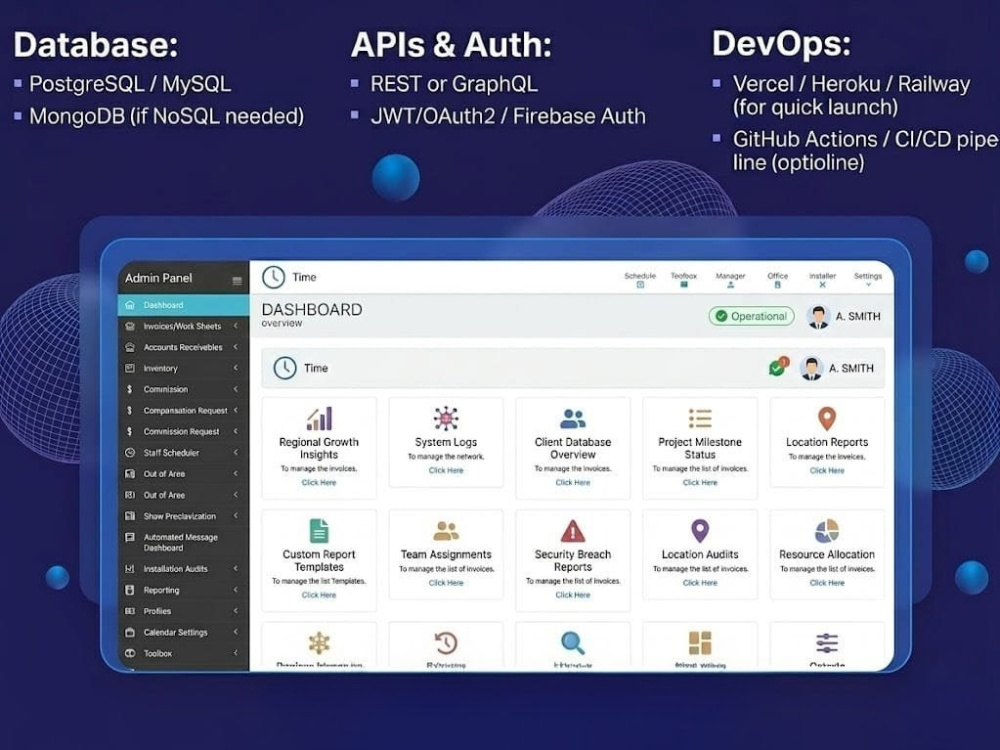Select Compansation Request sidebar item

click(184, 410)
